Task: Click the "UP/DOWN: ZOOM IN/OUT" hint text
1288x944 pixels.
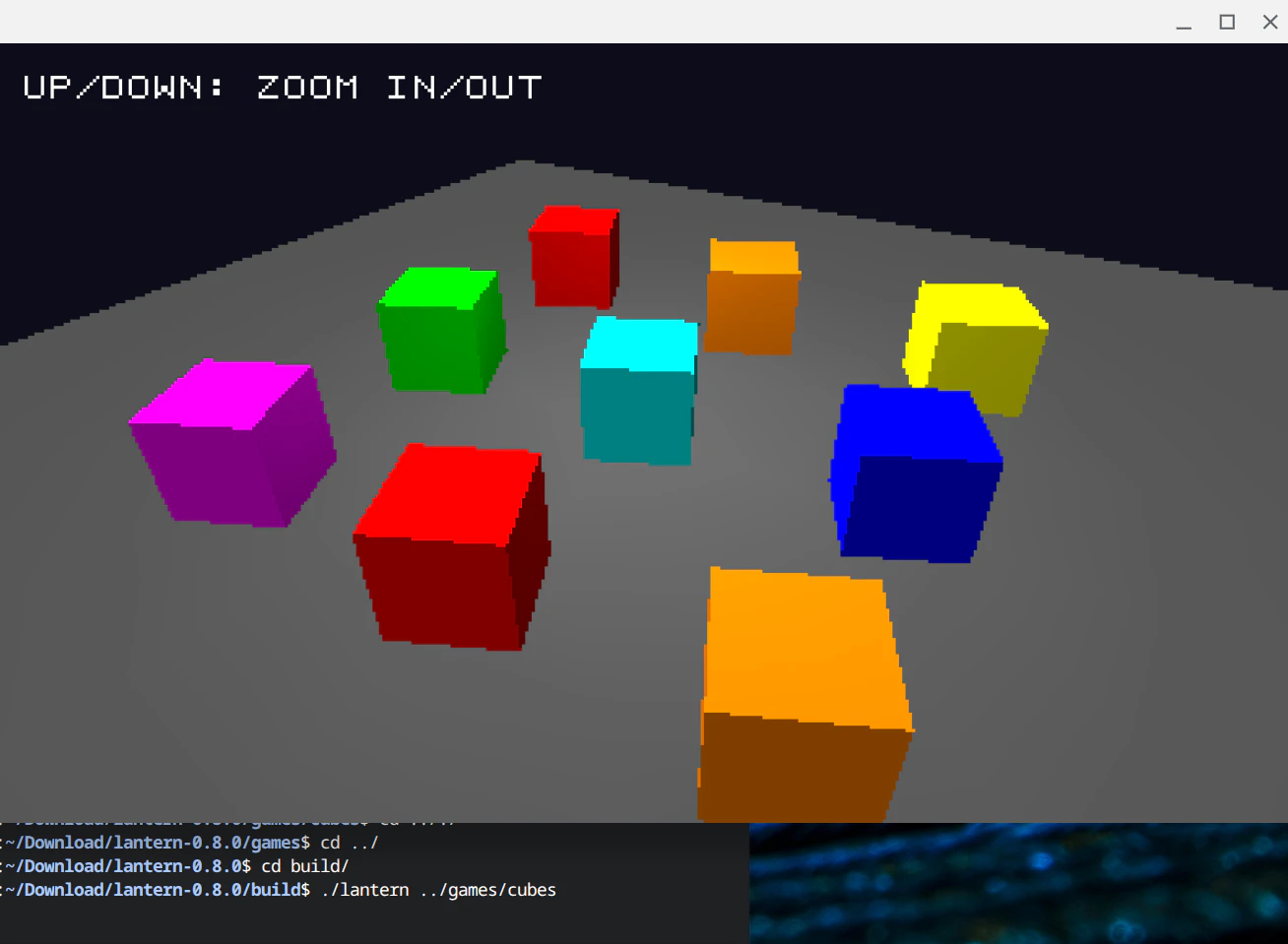Action: (x=282, y=88)
